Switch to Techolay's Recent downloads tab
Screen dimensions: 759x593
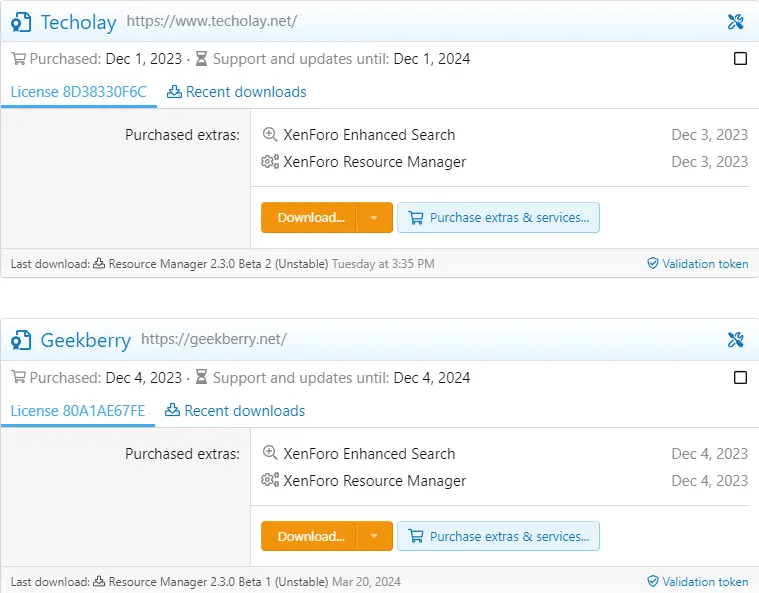237,92
